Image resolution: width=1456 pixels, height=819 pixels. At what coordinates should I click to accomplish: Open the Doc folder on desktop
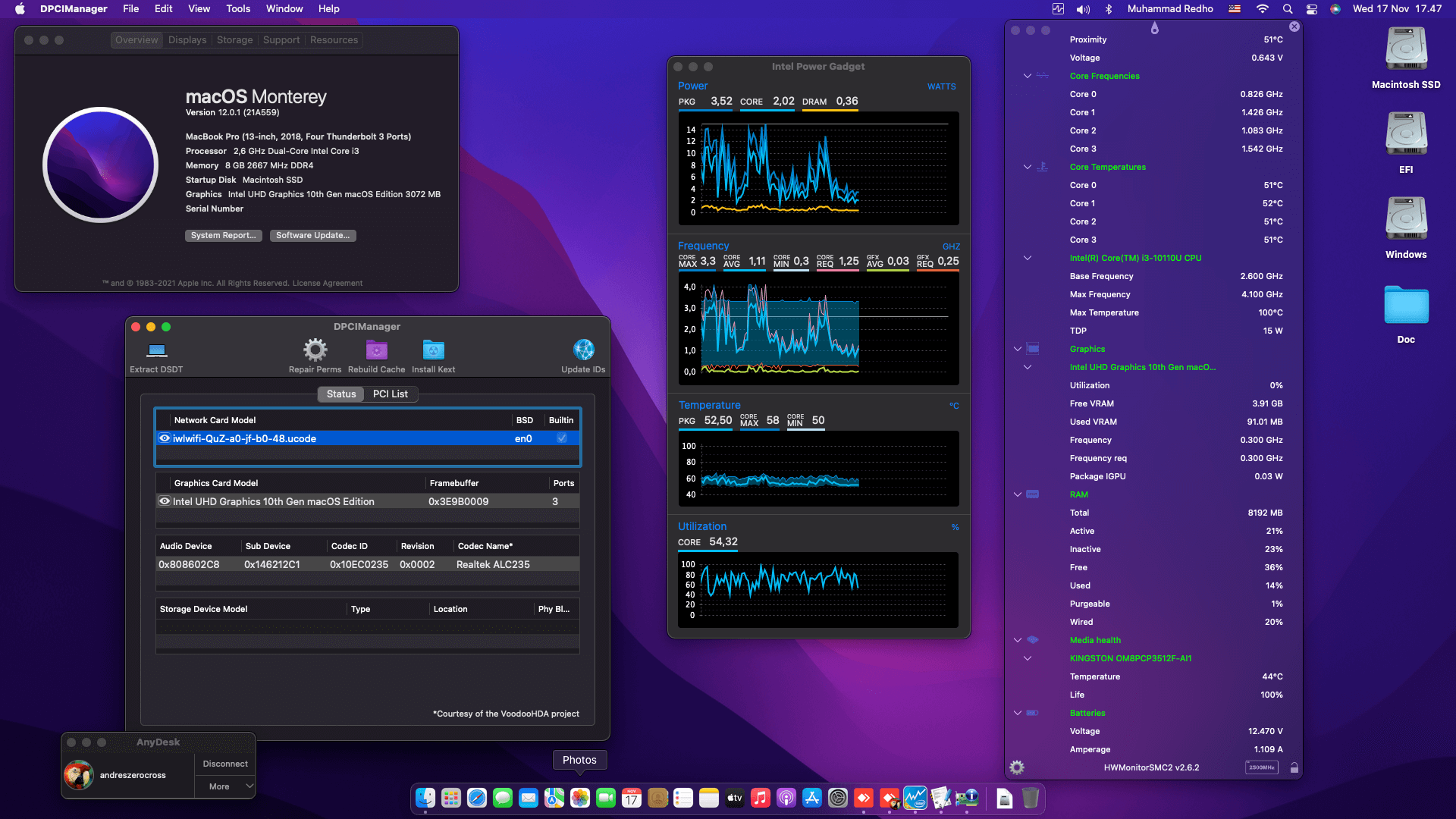pyautogui.click(x=1406, y=305)
